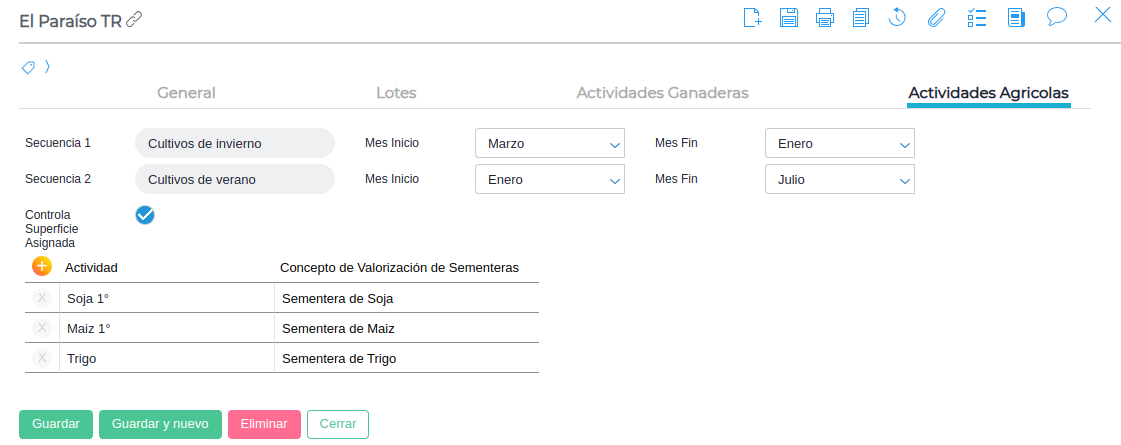Click the printer icon

coord(825,17)
